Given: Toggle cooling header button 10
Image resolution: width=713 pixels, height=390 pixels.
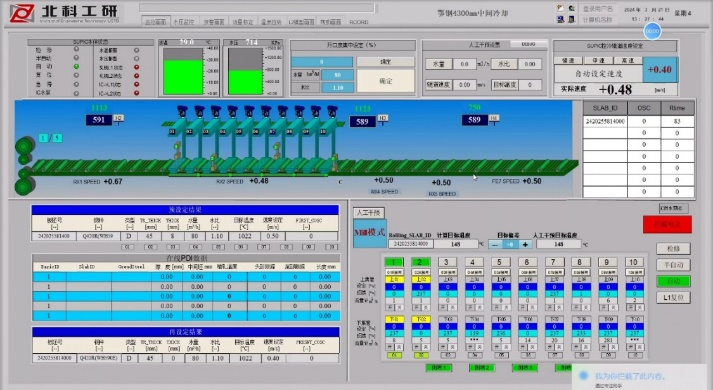Looking at the screenshot, I should pyautogui.click(x=633, y=262).
